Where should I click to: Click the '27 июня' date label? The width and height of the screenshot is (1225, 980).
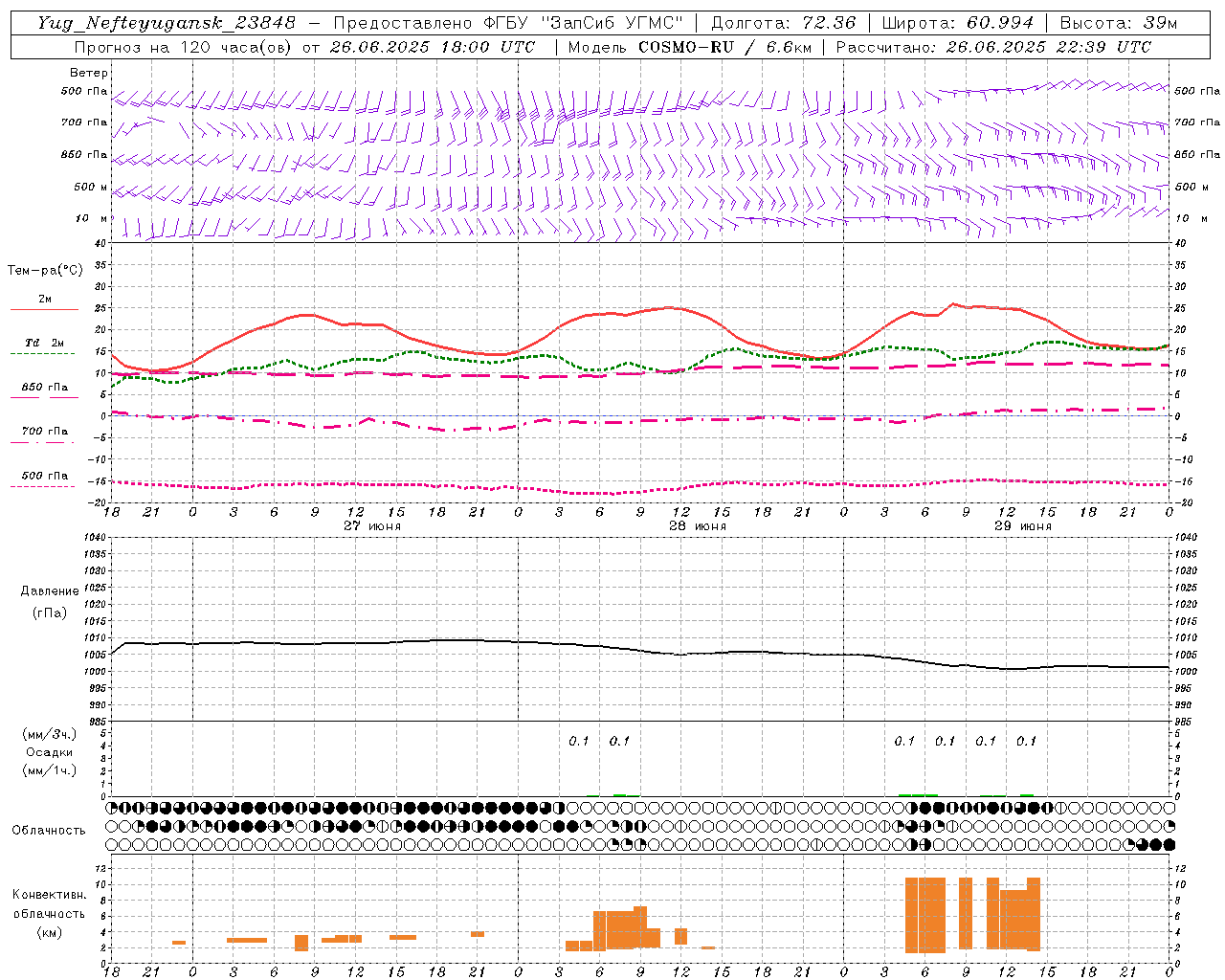[x=372, y=525]
